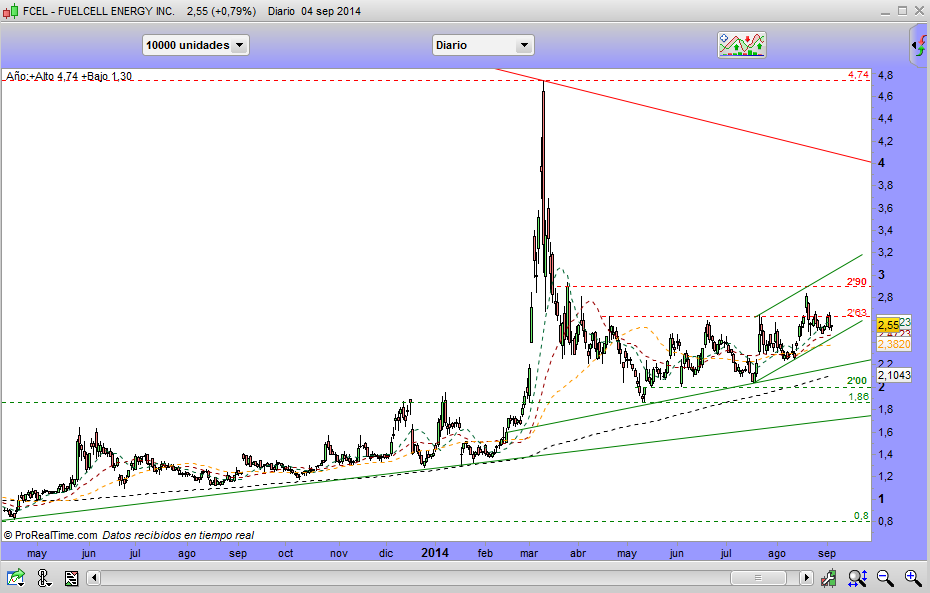Click the green 1,86 support label
Viewport: 930px width, 593px height.
(x=858, y=397)
